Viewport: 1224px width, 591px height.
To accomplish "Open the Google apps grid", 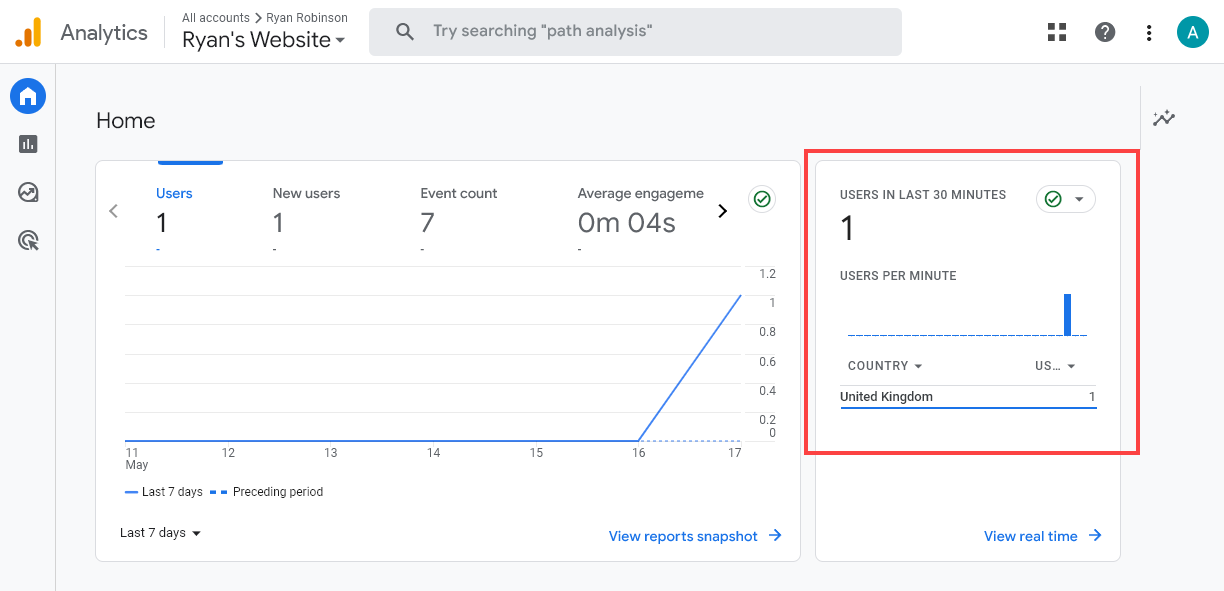I will coord(1057,31).
